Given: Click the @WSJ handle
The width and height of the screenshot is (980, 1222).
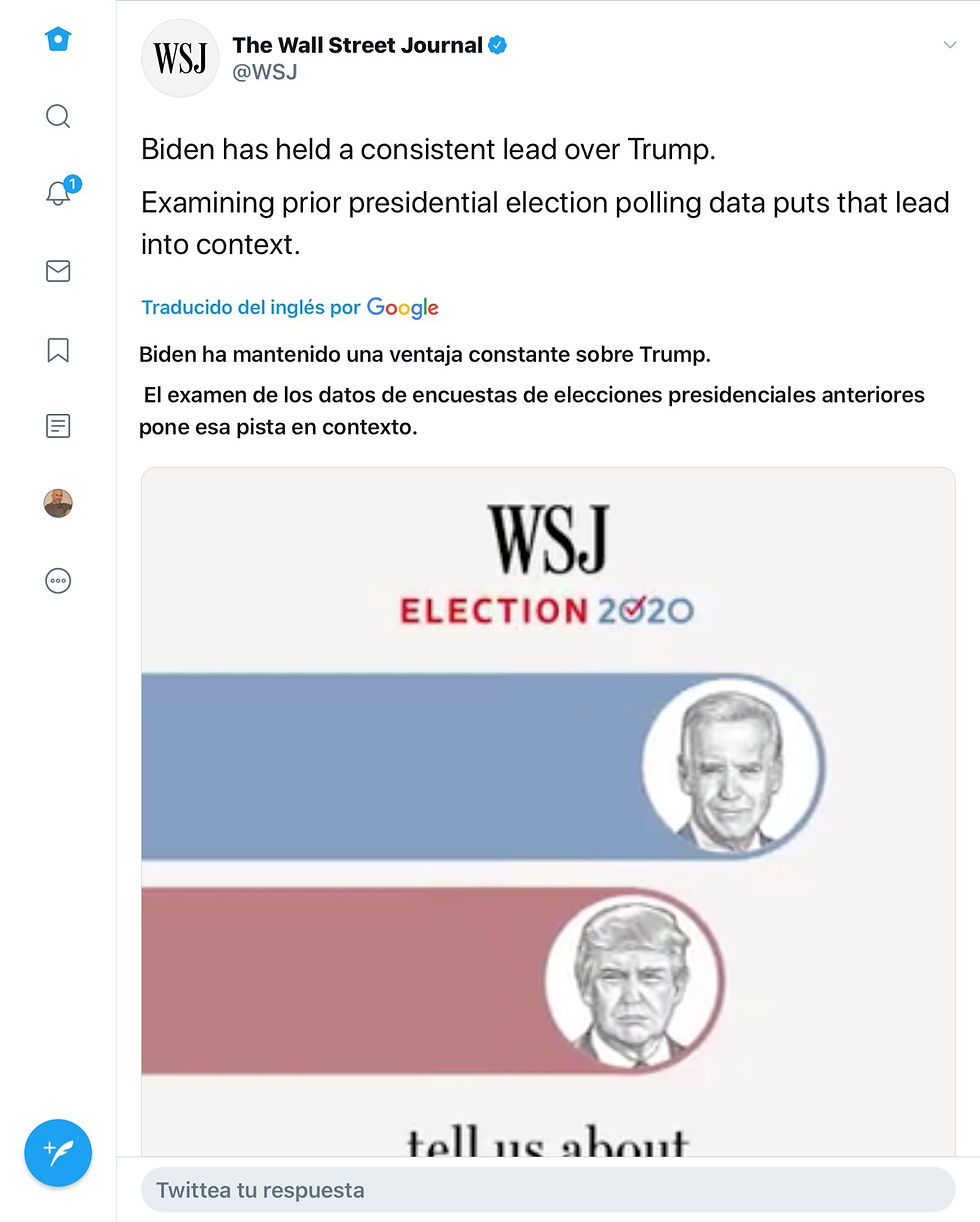Looking at the screenshot, I should [x=264, y=72].
